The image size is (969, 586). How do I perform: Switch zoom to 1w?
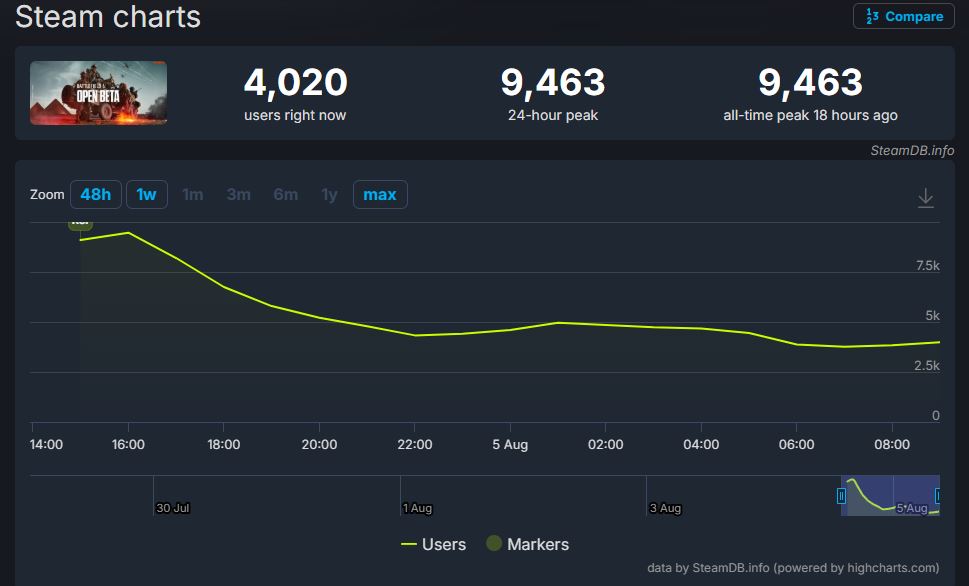(x=146, y=194)
